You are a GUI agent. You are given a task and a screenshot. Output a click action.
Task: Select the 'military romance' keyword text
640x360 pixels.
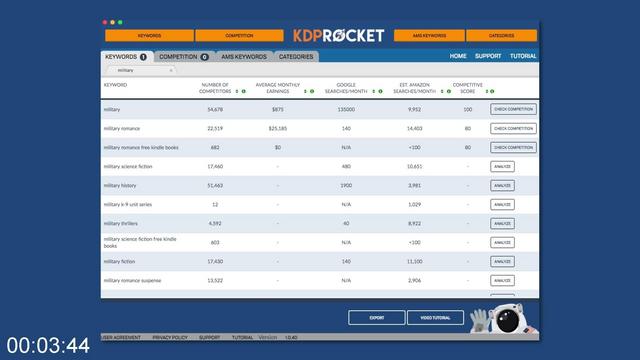tap(122, 129)
